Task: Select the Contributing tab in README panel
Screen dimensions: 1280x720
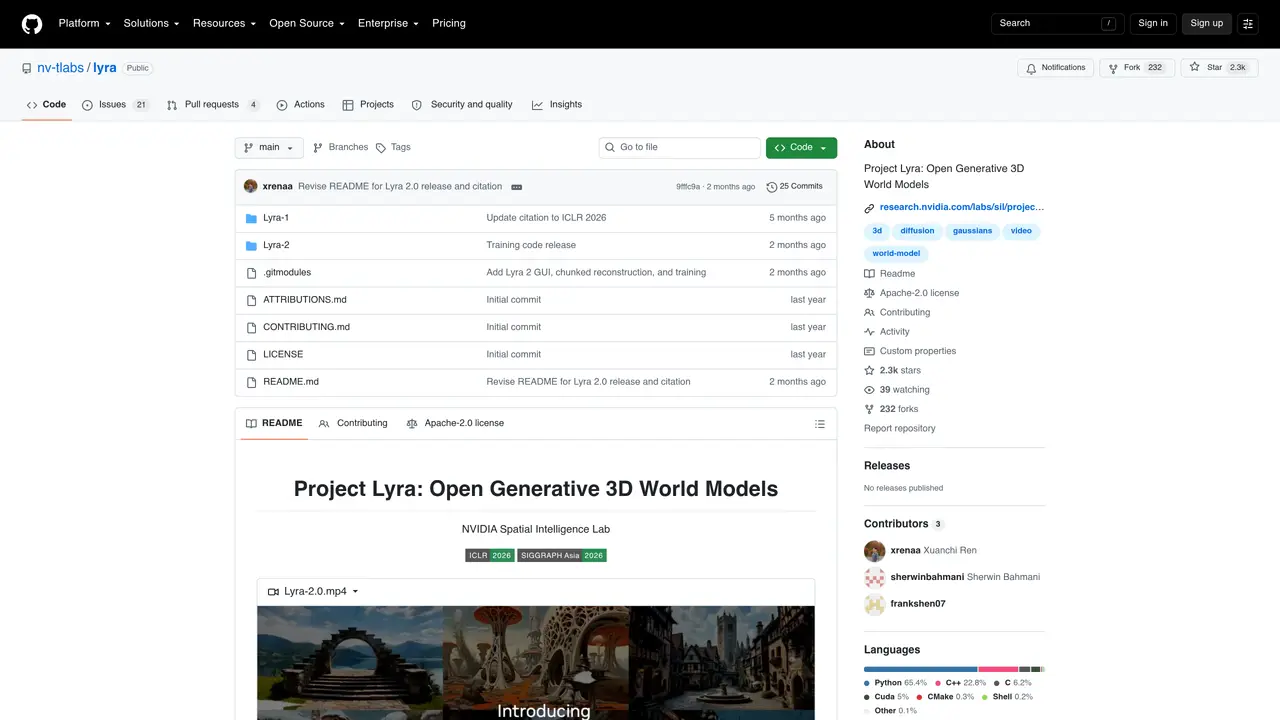Action: point(353,424)
